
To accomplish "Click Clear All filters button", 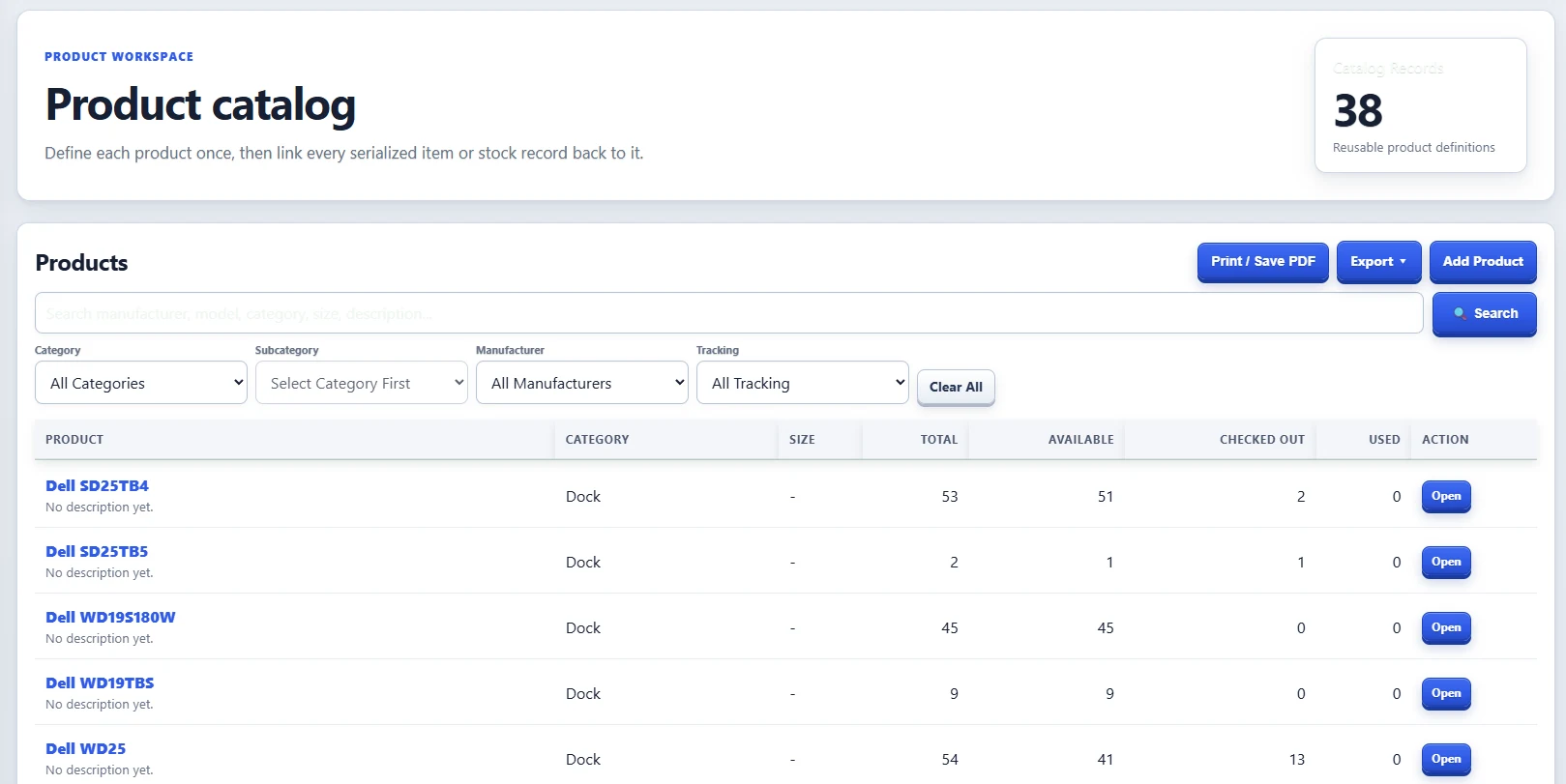I will pos(956,387).
